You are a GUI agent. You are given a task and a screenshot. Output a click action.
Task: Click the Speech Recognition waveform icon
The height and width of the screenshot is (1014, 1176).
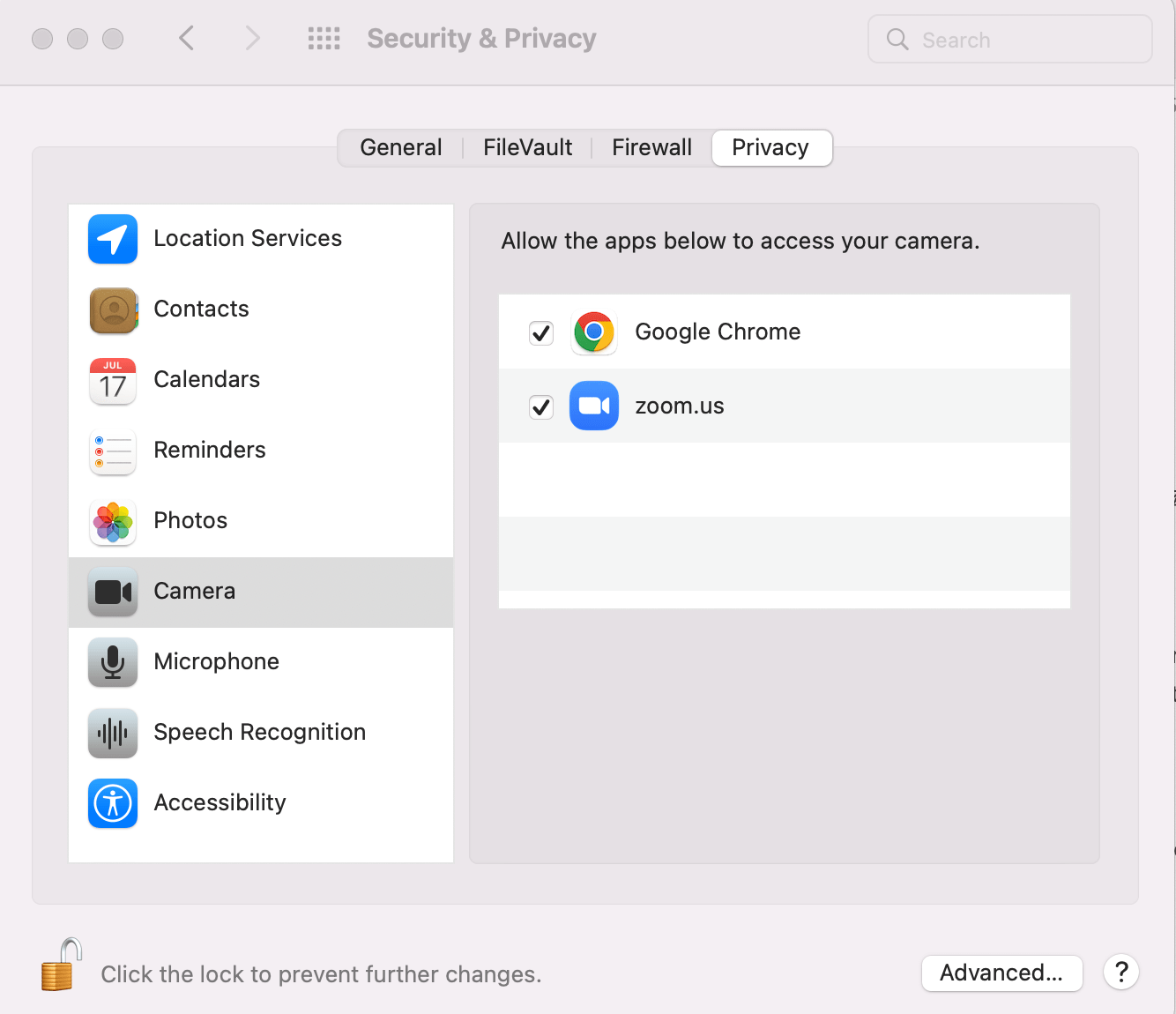click(113, 733)
